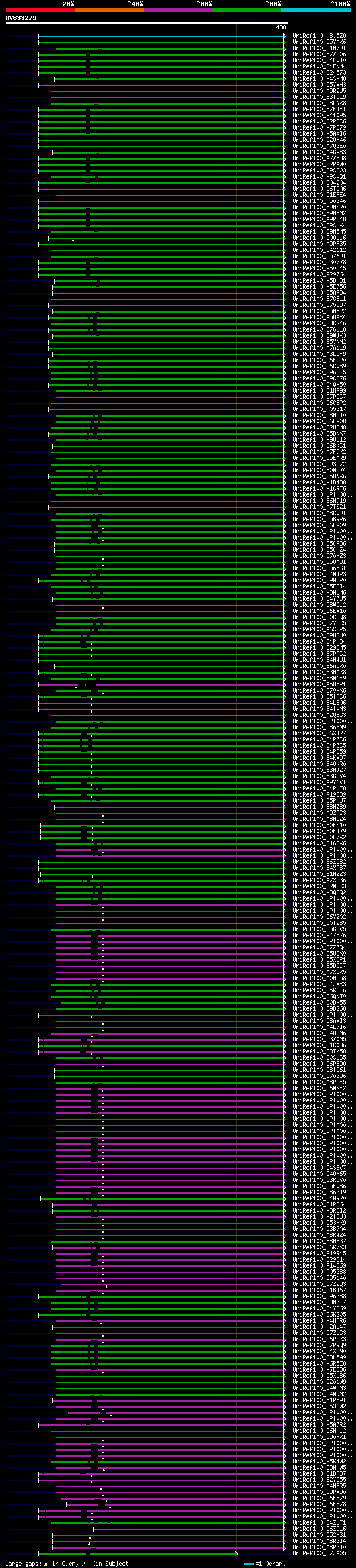Select hit label UniRef100_O24573
This screenshot has width=356, height=1568.
pyautogui.click(x=319, y=73)
